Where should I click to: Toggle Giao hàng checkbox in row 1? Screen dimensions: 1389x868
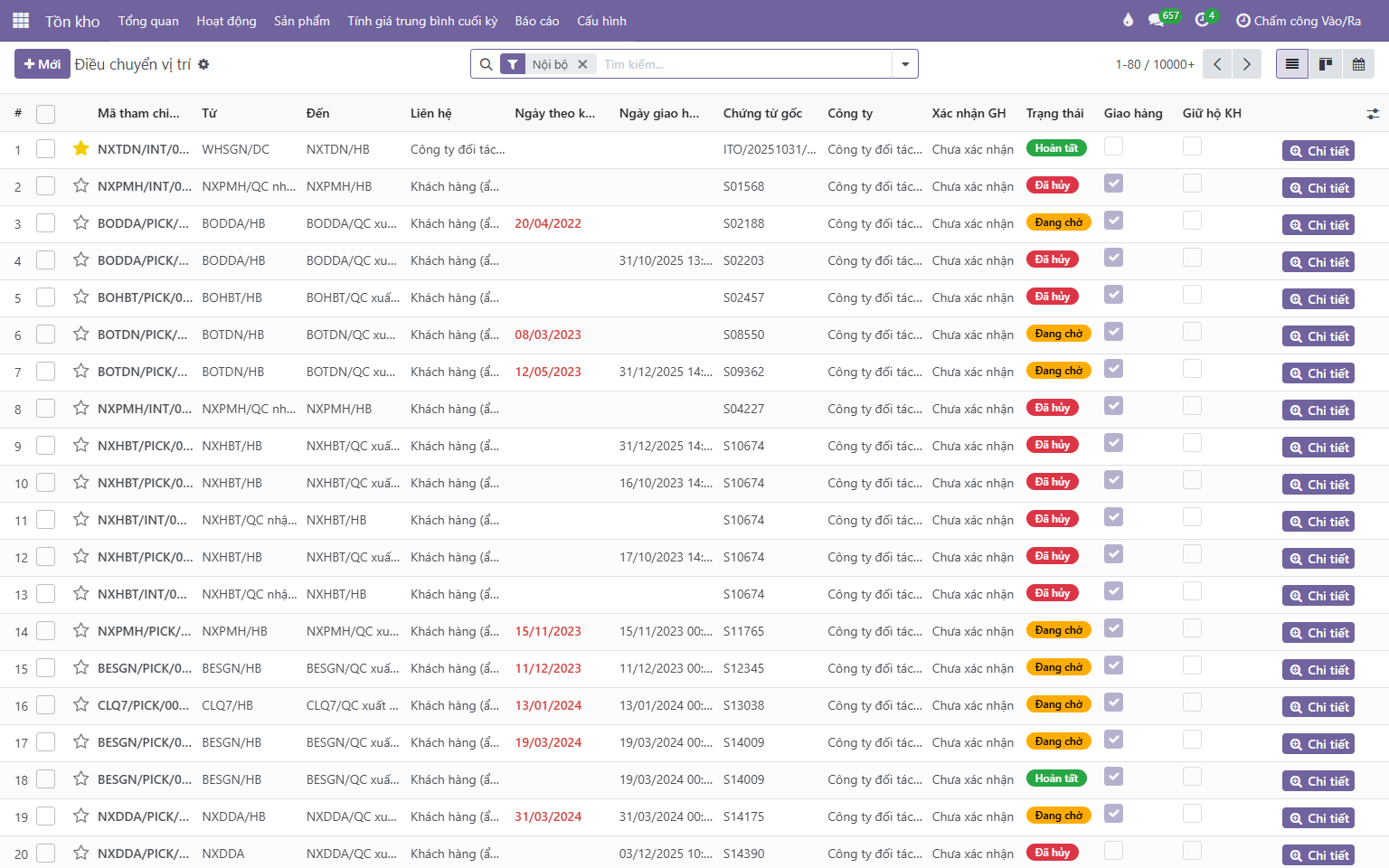click(1114, 146)
